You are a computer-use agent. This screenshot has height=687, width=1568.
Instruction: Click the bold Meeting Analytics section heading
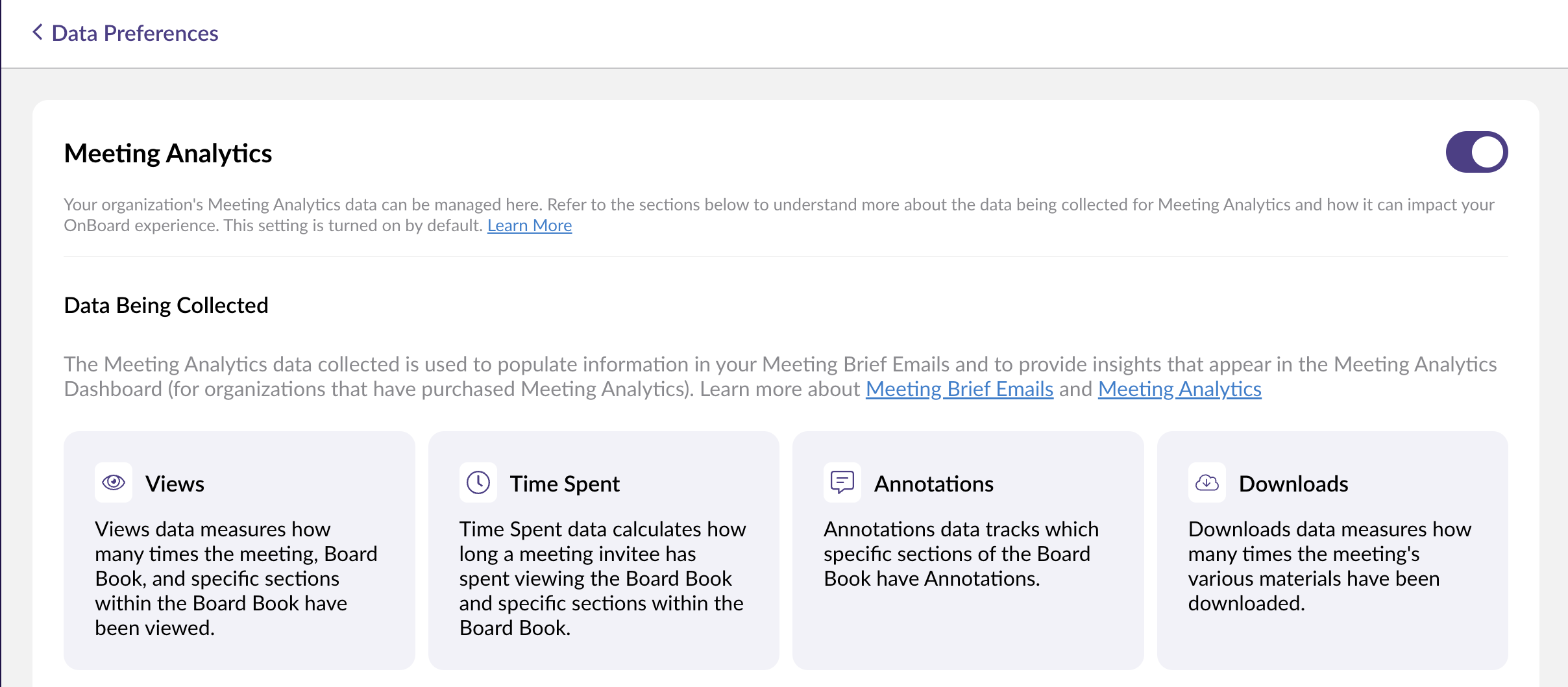pos(168,153)
